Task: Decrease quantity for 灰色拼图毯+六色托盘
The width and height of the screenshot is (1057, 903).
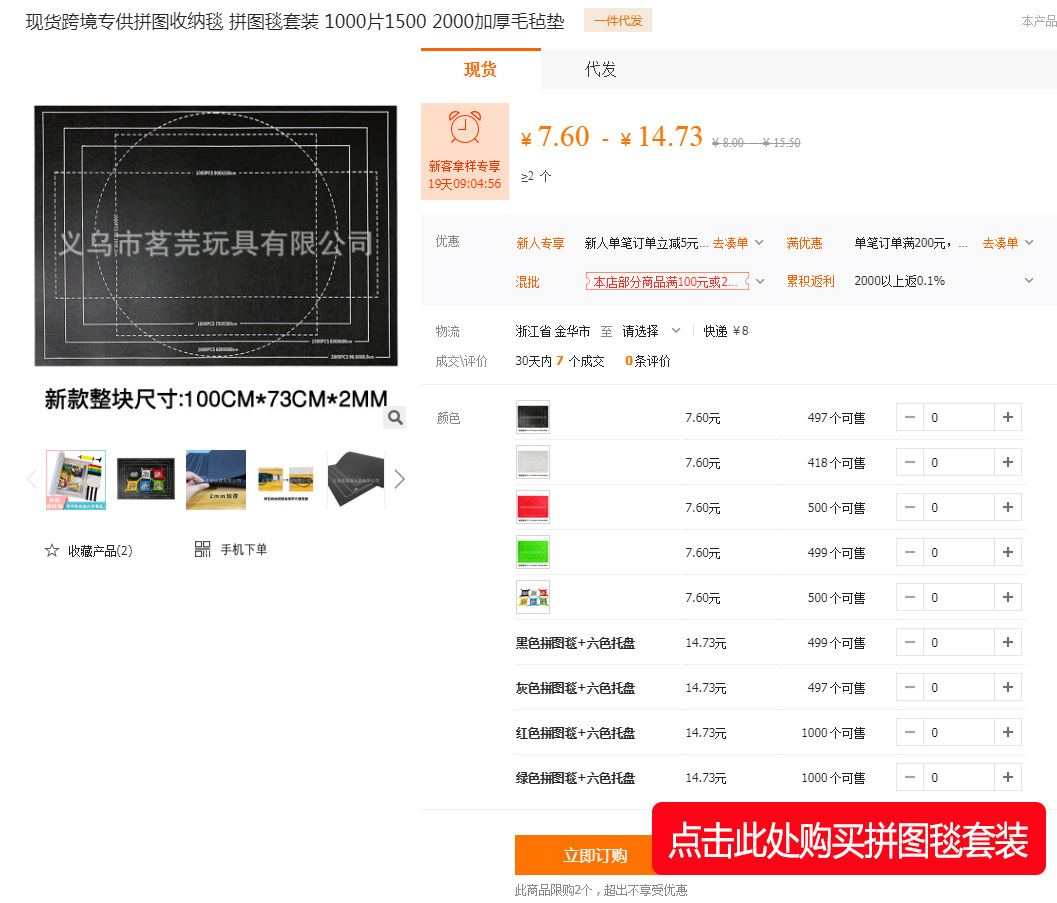Action: [909, 687]
